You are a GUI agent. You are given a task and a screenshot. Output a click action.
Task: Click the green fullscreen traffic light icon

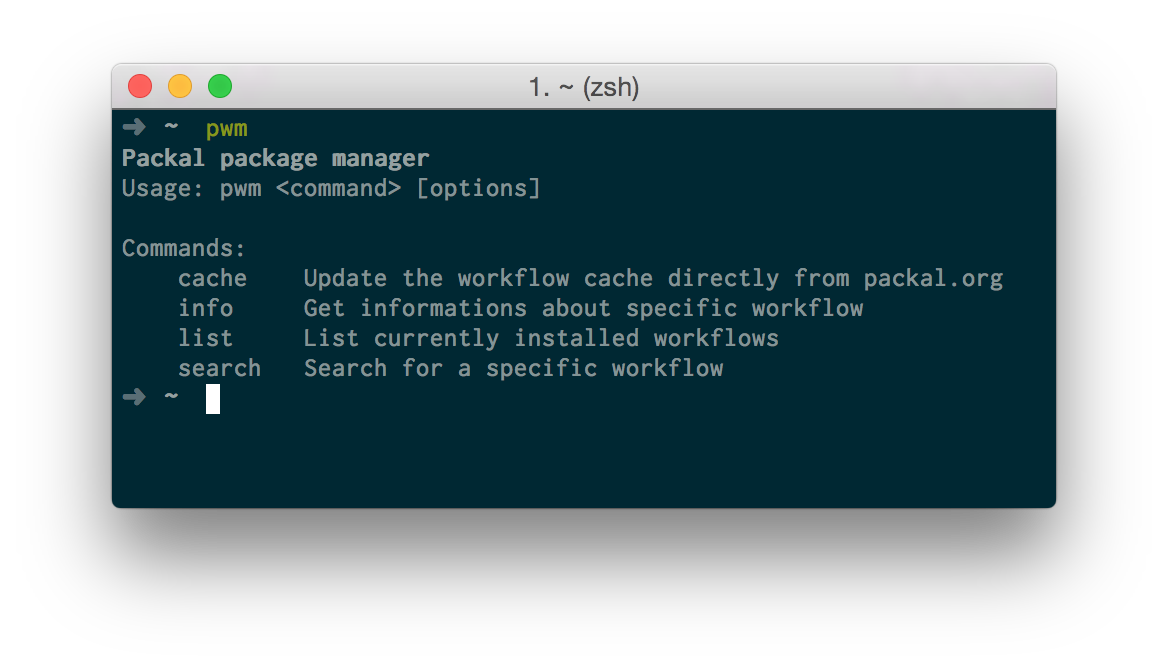[220, 86]
